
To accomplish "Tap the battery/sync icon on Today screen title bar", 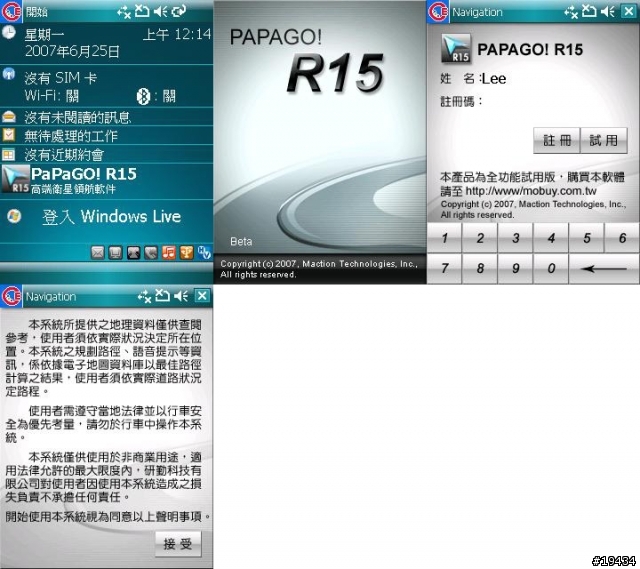I will 142,11.
